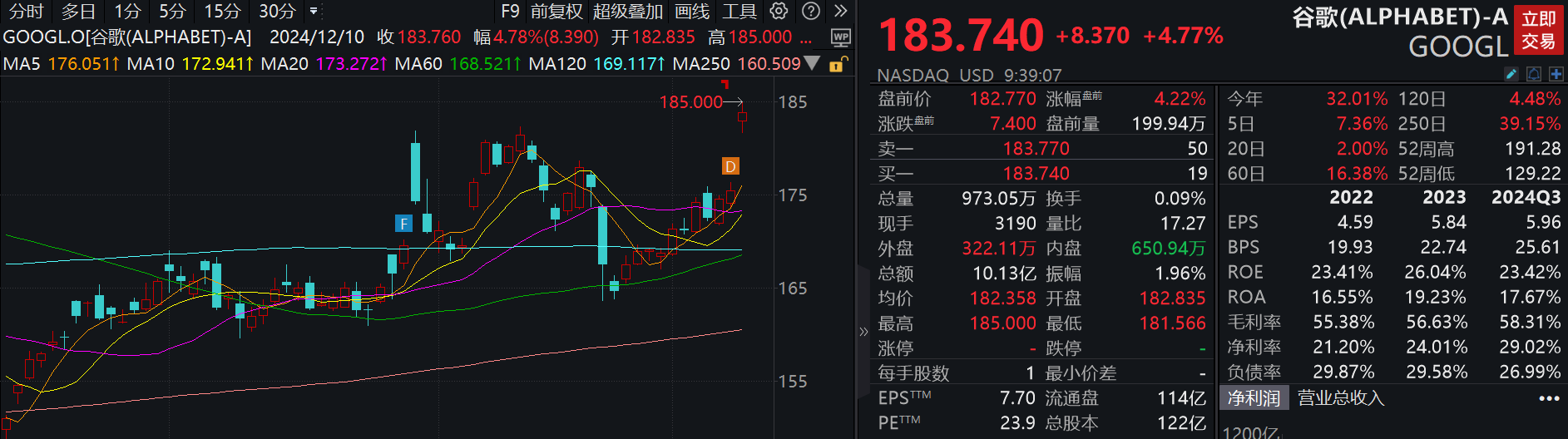Add stock to watchlist plus icon
Image resolution: width=1568 pixels, height=439 pixels.
(x=1556, y=74)
